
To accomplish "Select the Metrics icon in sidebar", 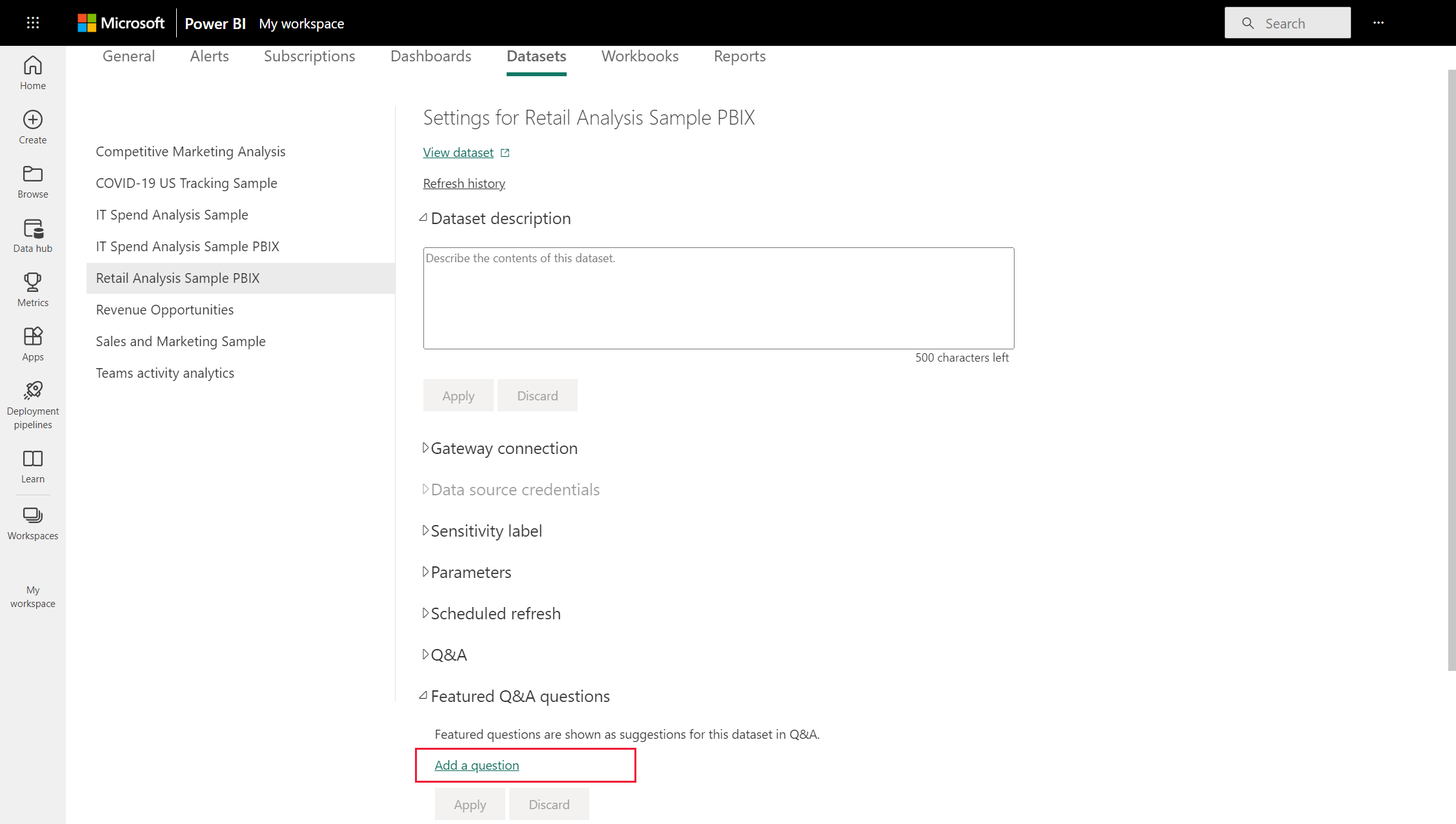I will click(33, 290).
